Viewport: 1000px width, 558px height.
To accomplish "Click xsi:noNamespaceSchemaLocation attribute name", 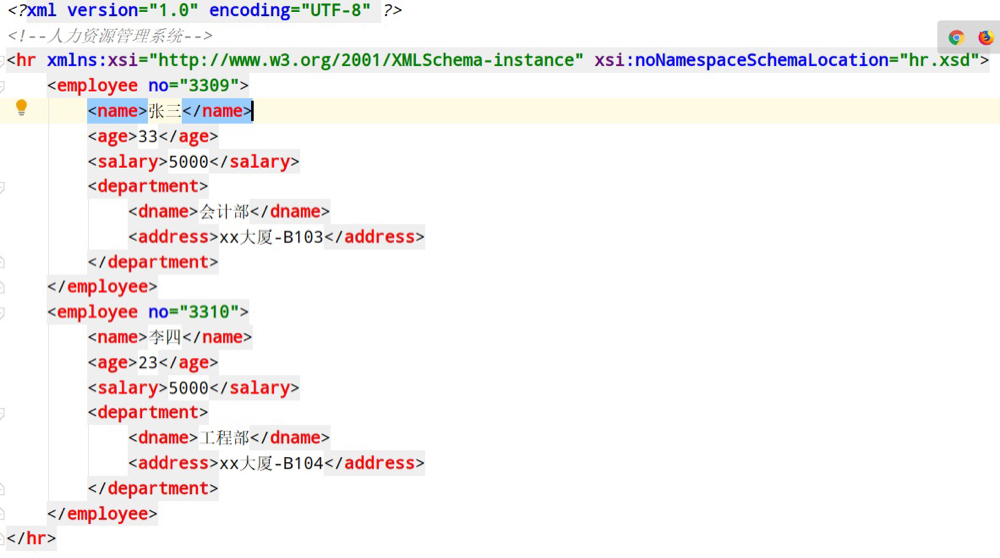I will (742, 60).
